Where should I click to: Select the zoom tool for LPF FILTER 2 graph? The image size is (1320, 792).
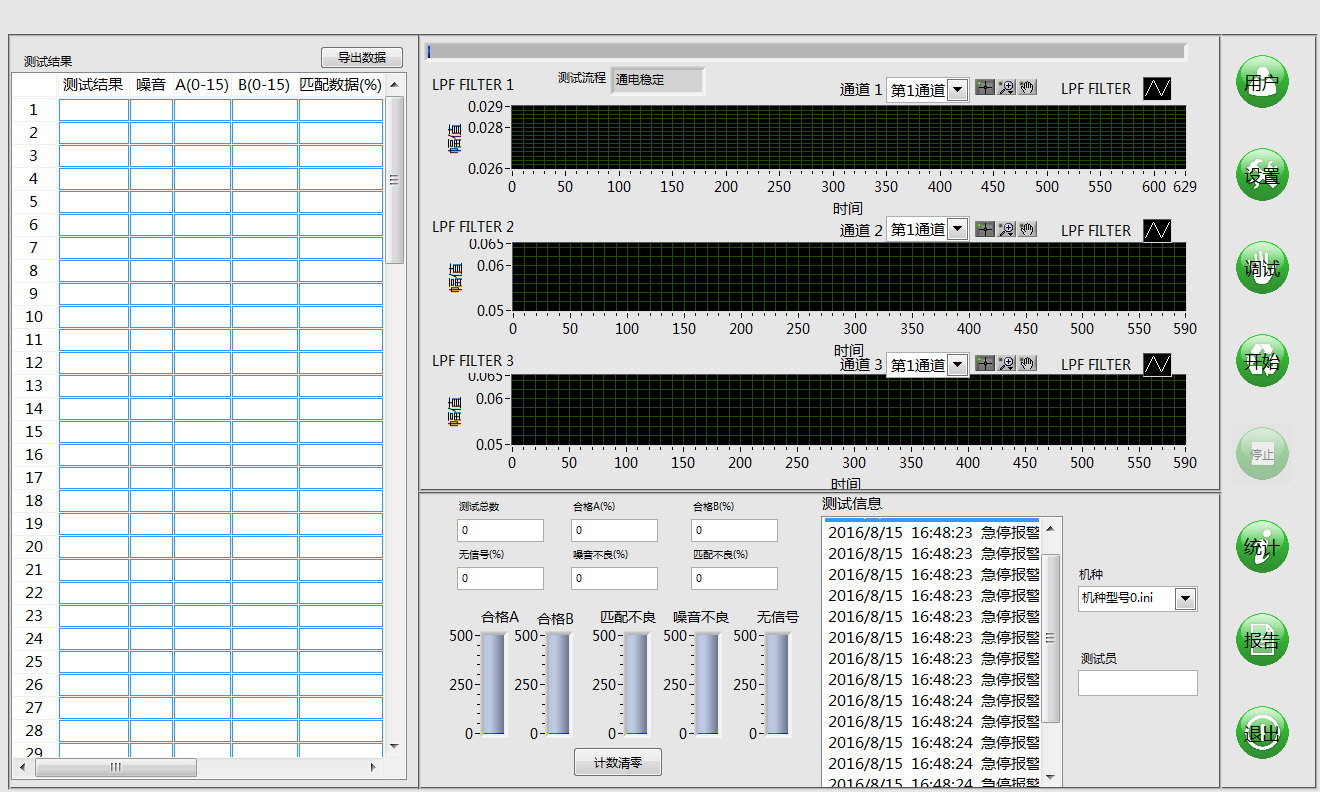1006,229
